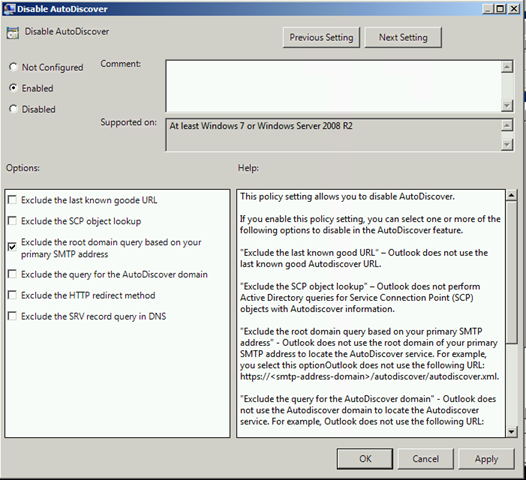Enable Exclude the SCP object lookup
The height and width of the screenshot is (480, 526).
[x=12, y=221]
